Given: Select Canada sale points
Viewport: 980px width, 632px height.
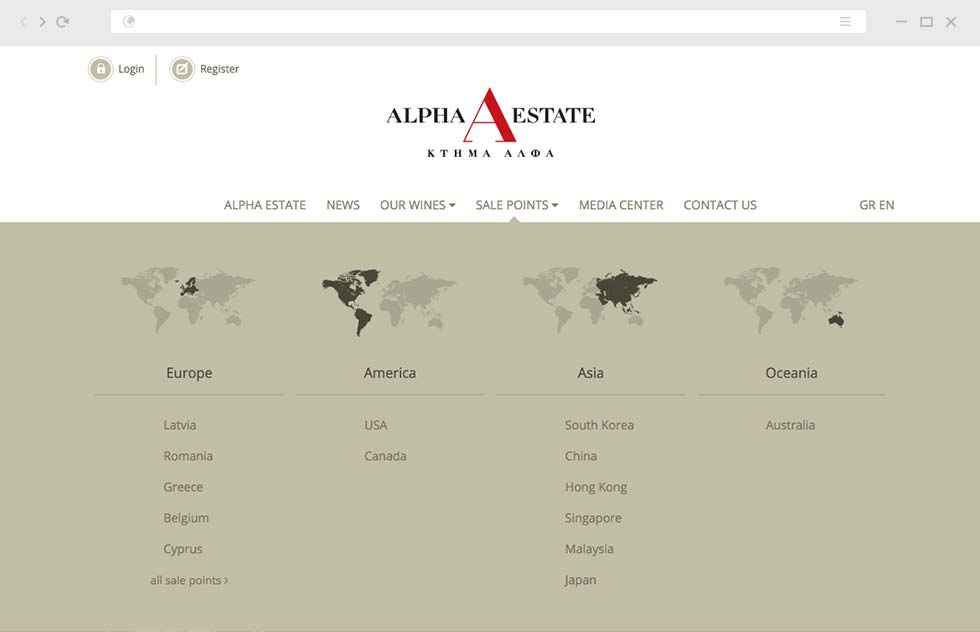Looking at the screenshot, I should click(386, 456).
